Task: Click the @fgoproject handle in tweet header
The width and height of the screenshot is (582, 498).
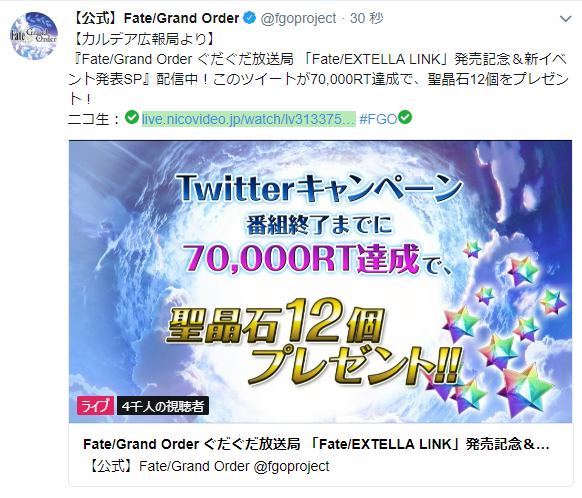Action: tap(298, 18)
